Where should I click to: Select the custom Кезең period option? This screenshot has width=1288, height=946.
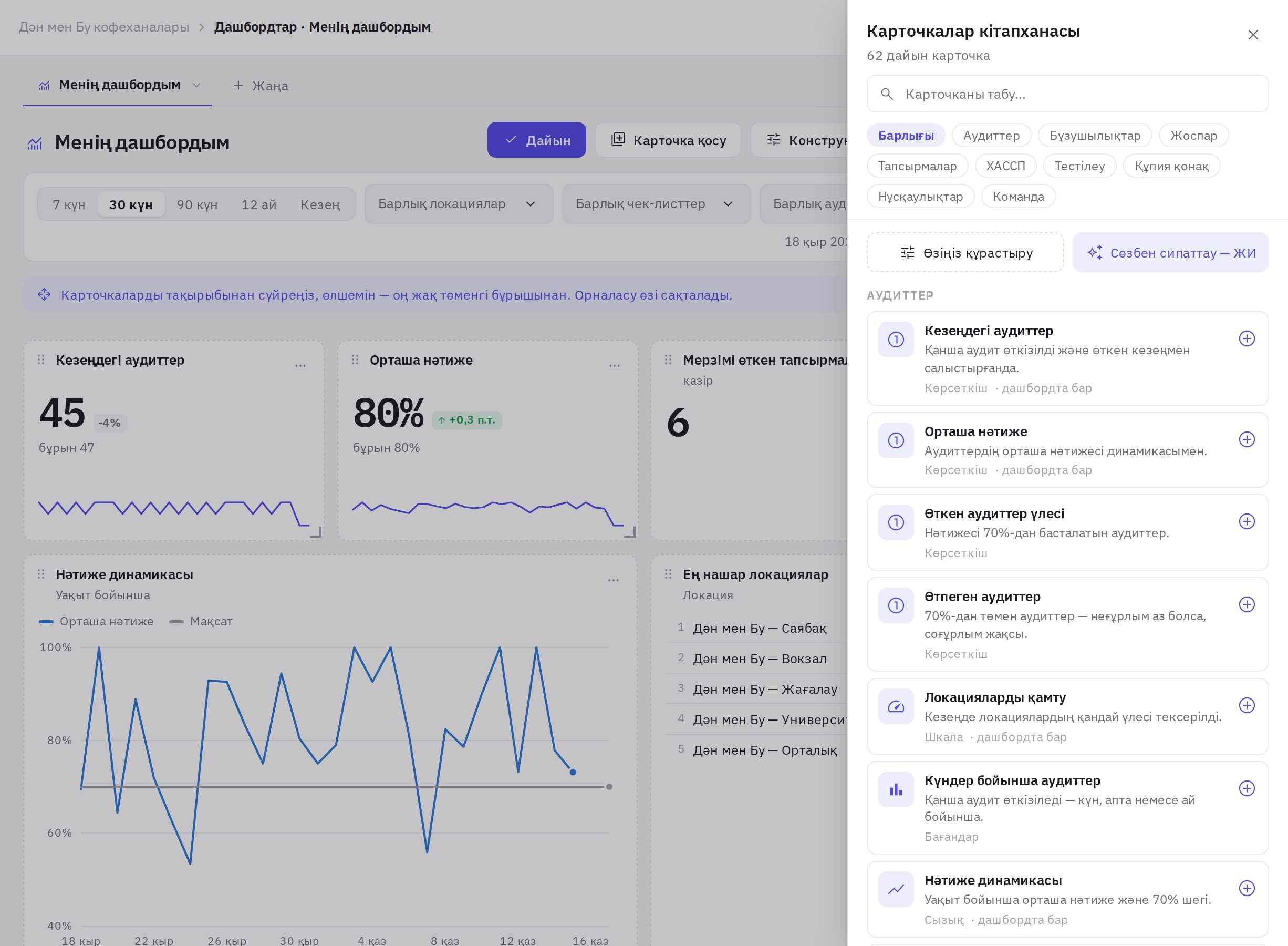tap(320, 204)
